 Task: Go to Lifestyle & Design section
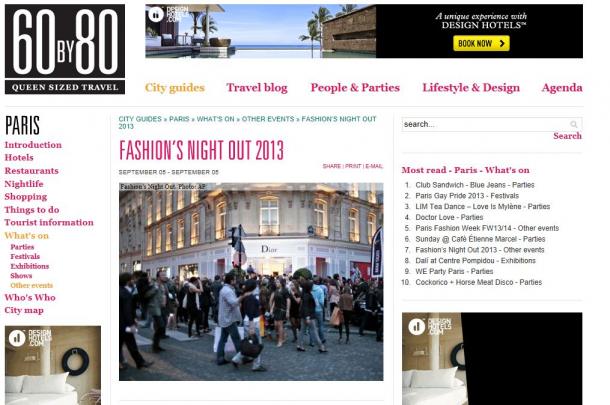point(471,88)
